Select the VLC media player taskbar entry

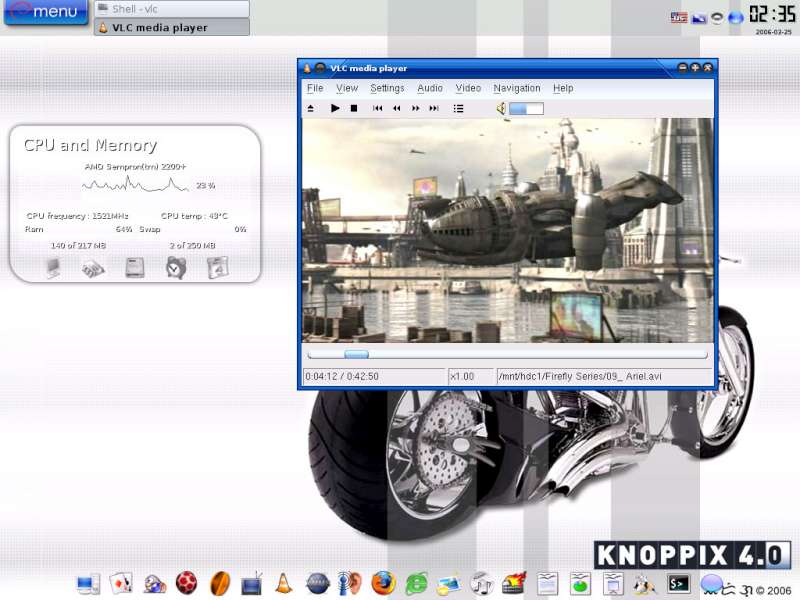pyautogui.click(x=172, y=28)
